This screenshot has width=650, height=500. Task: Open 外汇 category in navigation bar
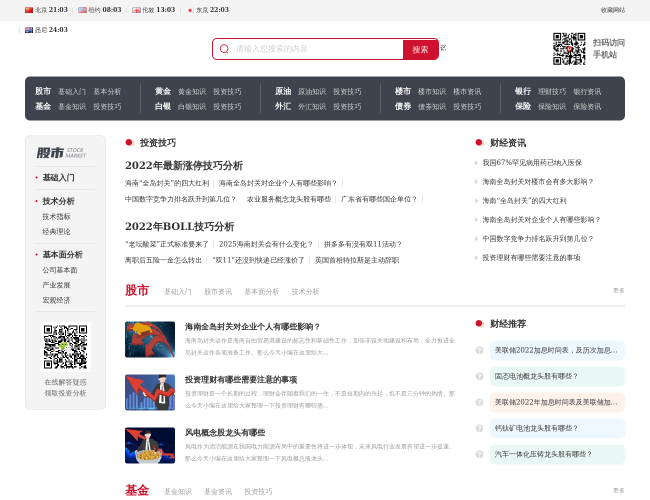pos(283,106)
